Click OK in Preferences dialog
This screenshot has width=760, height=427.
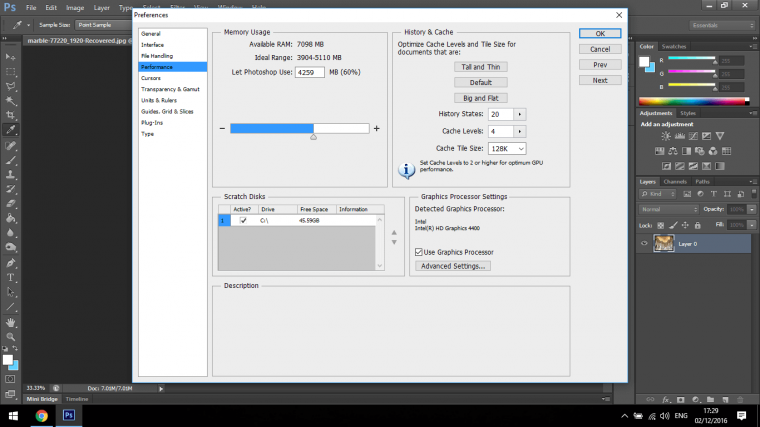click(600, 33)
